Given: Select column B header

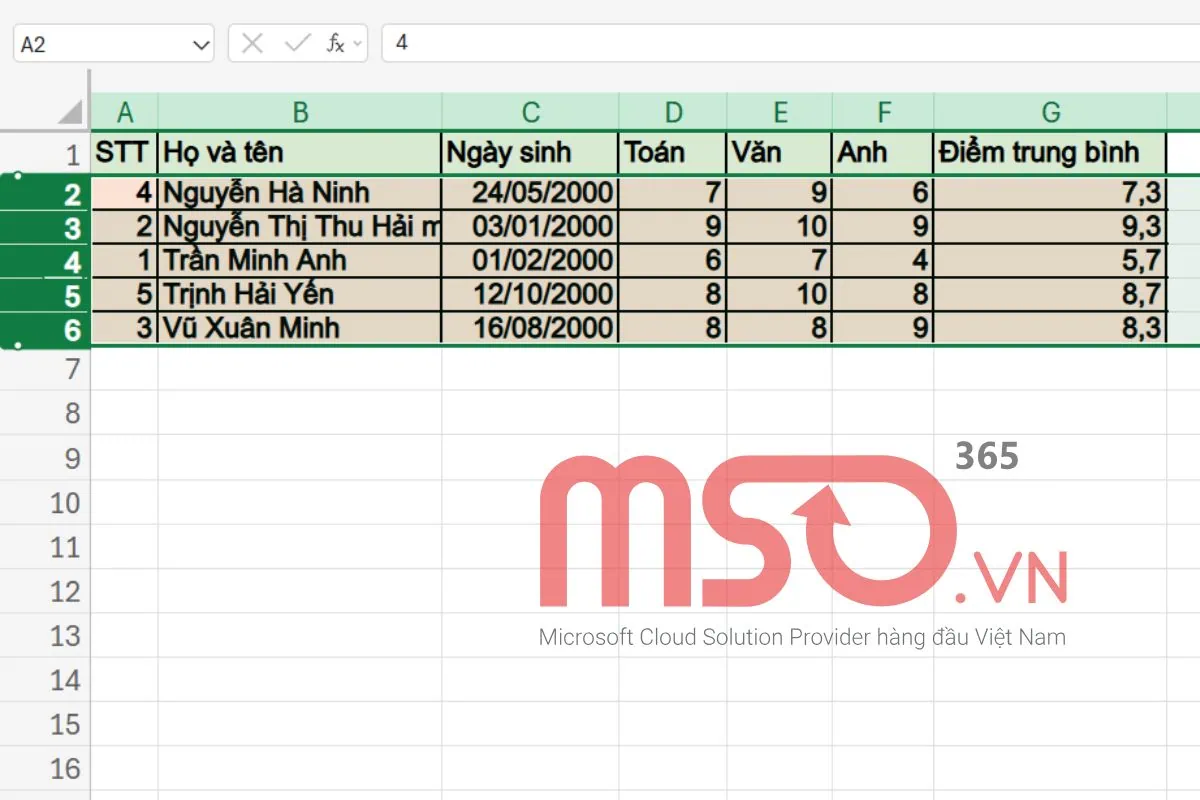Looking at the screenshot, I should (x=299, y=112).
